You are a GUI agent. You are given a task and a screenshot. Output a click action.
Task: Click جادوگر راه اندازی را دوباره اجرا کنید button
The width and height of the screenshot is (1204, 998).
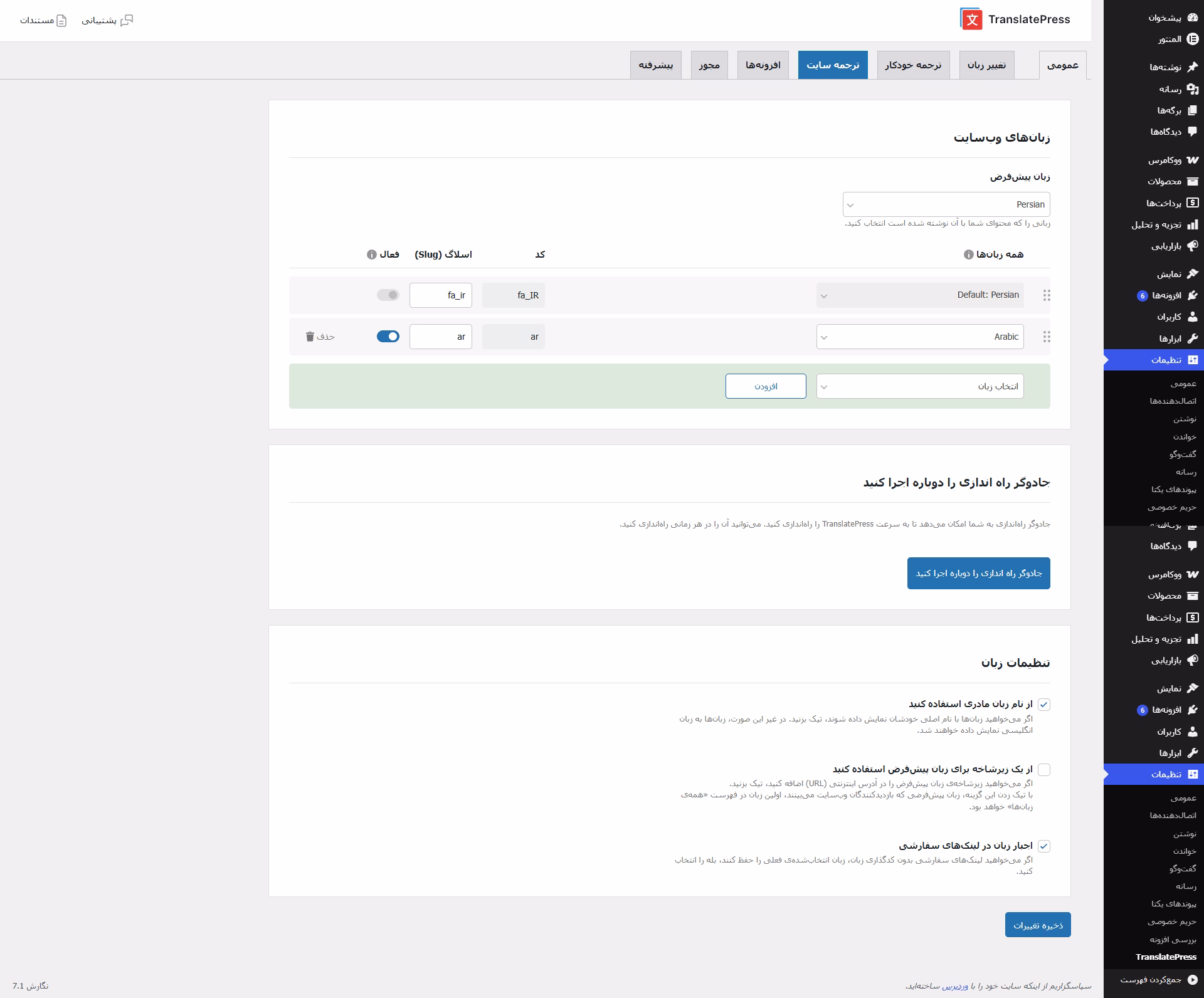coord(978,574)
